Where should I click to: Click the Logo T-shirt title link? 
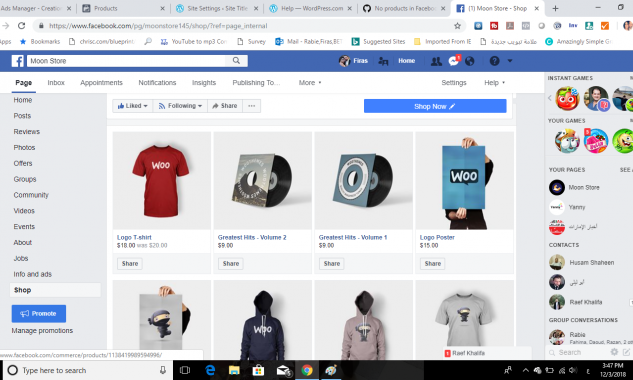(x=134, y=237)
